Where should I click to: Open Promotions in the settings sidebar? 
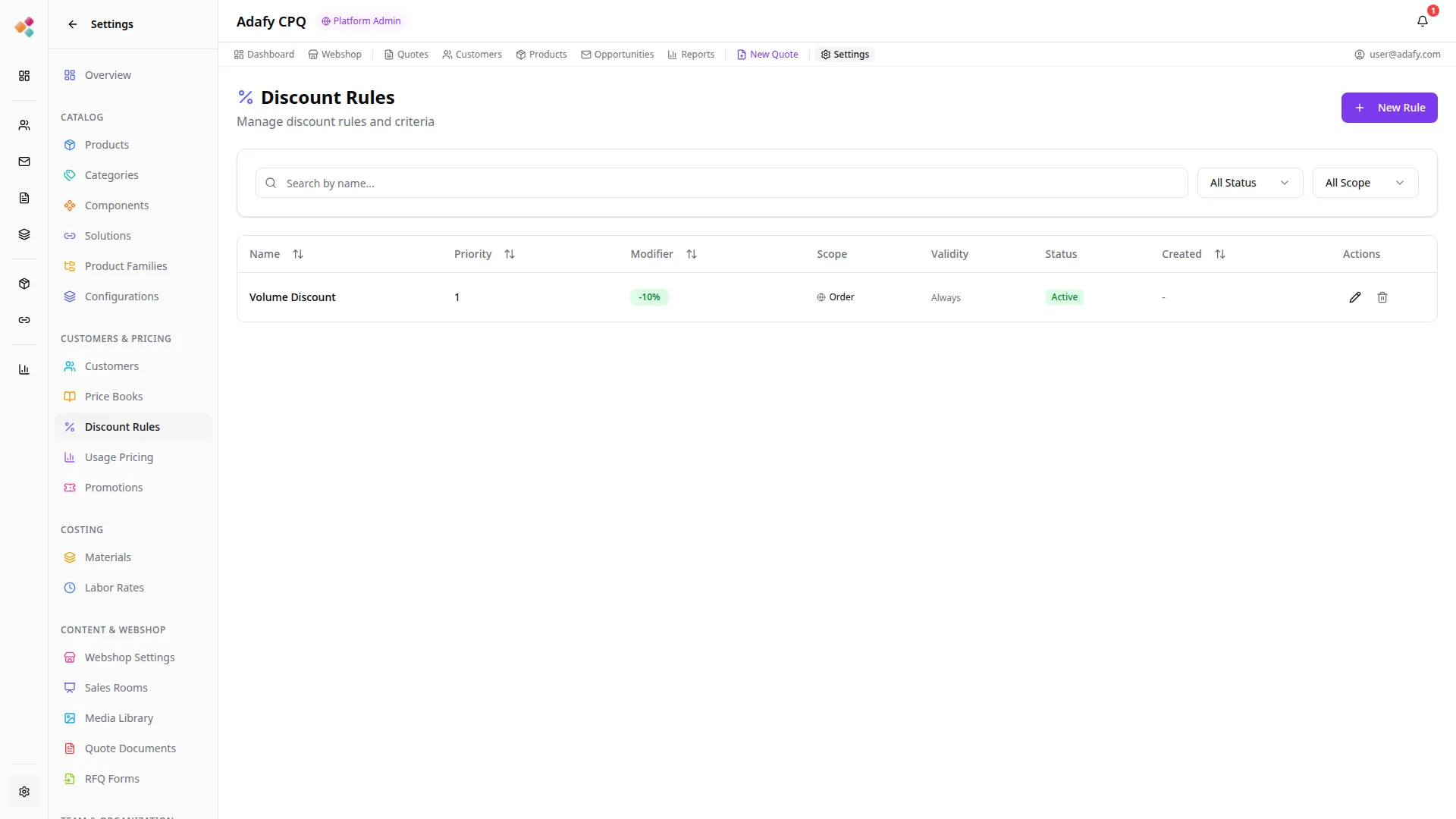[114, 488]
